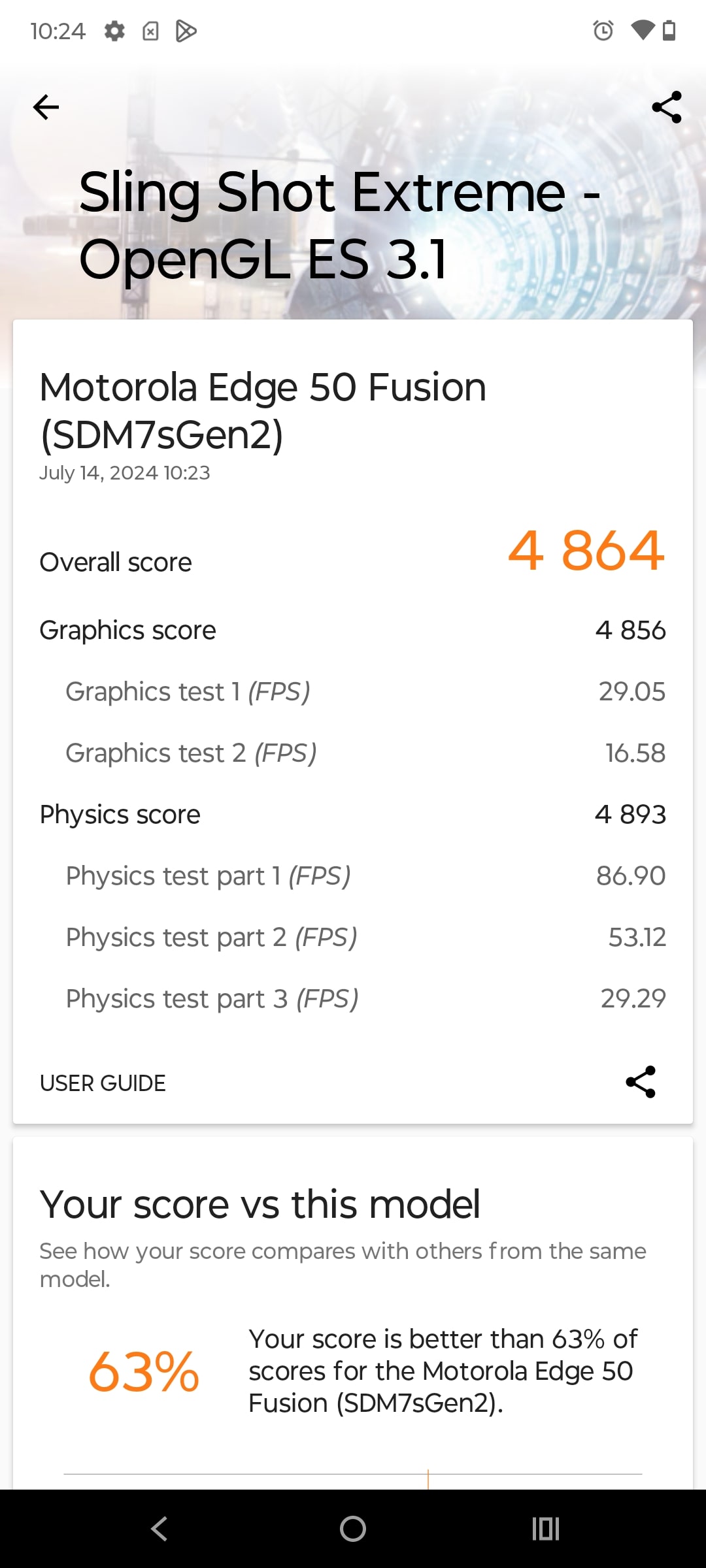Tap the Android home circle button
This screenshot has width=706, height=1568.
click(353, 1529)
